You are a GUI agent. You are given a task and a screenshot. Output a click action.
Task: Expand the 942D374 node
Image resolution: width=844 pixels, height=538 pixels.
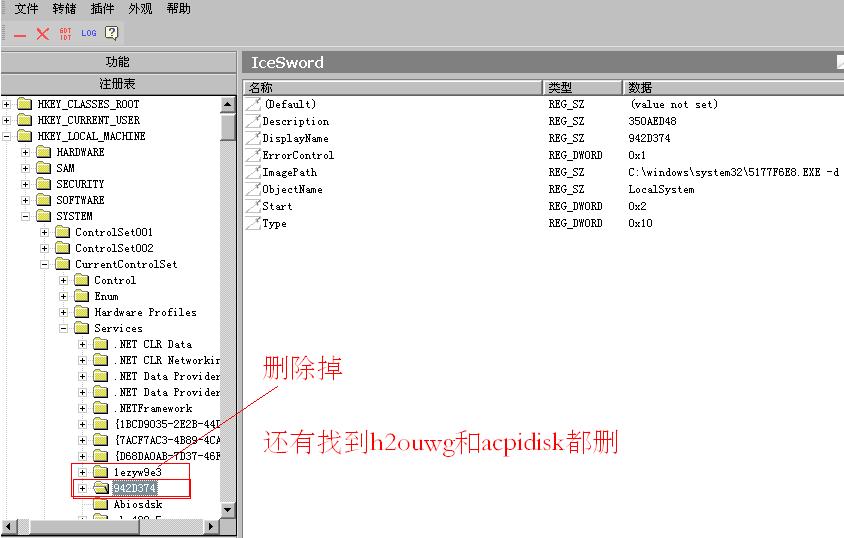pos(82,489)
